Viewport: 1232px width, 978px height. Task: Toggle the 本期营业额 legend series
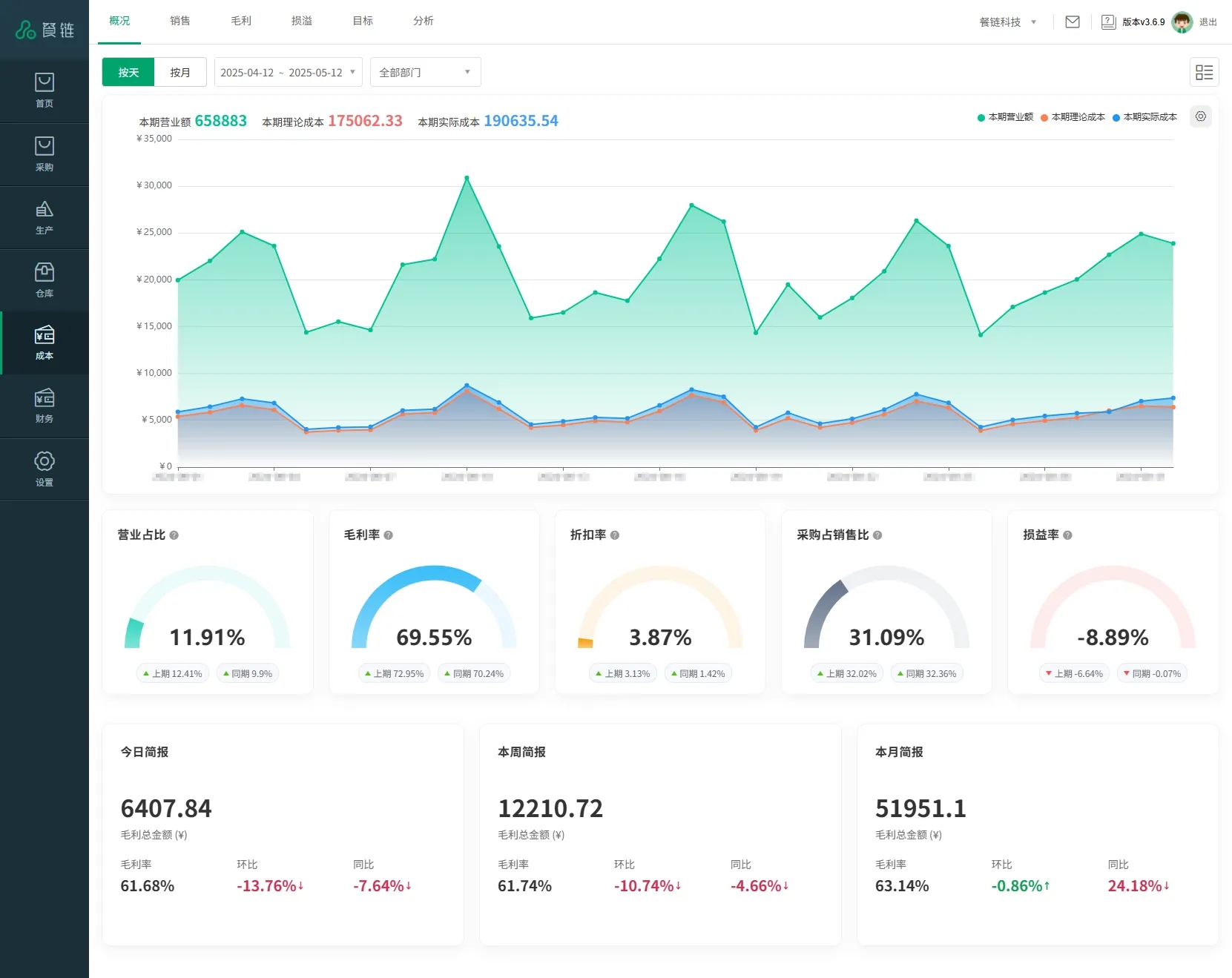coord(1005,117)
